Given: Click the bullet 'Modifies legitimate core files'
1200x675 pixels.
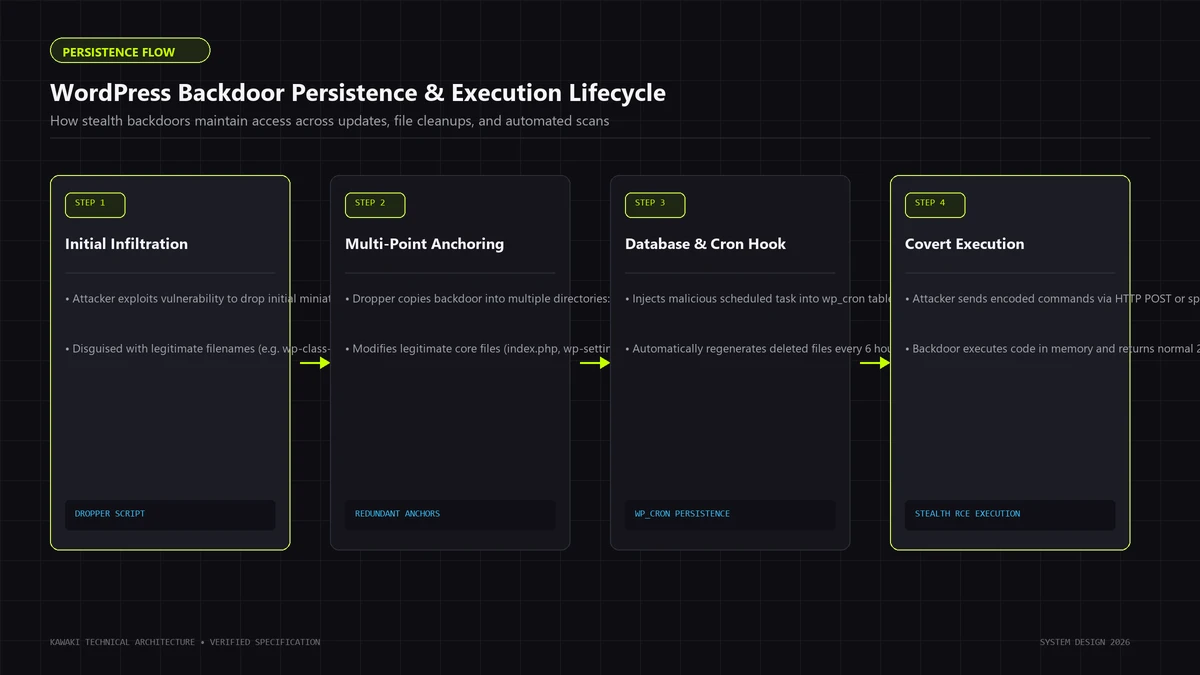Looking at the screenshot, I should point(478,349).
